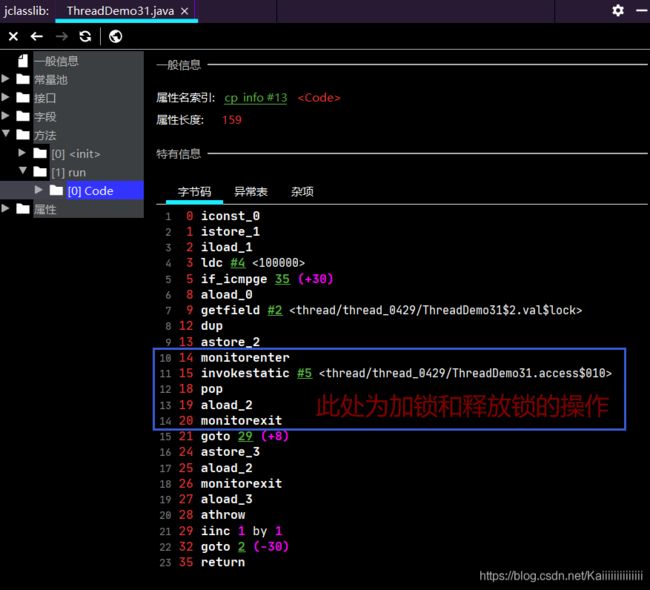650x590 pixels.
Task: Open web browser globe icon
Action: 116,36
